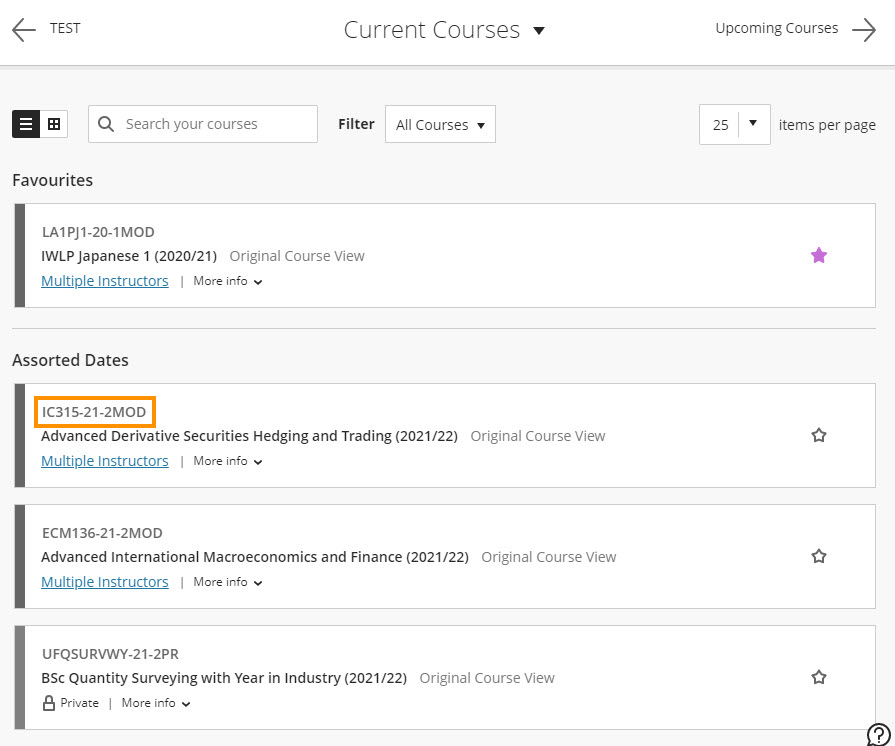Click the search magnifier icon
Screen dimensions: 895x746
107,124
